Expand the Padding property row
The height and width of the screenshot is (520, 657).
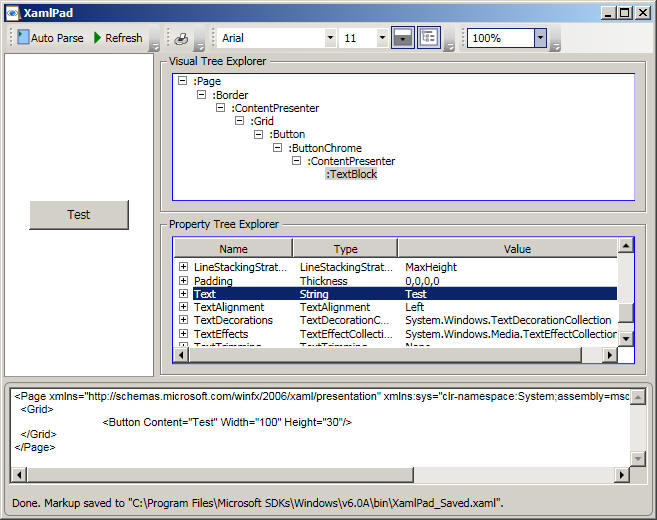pos(183,280)
